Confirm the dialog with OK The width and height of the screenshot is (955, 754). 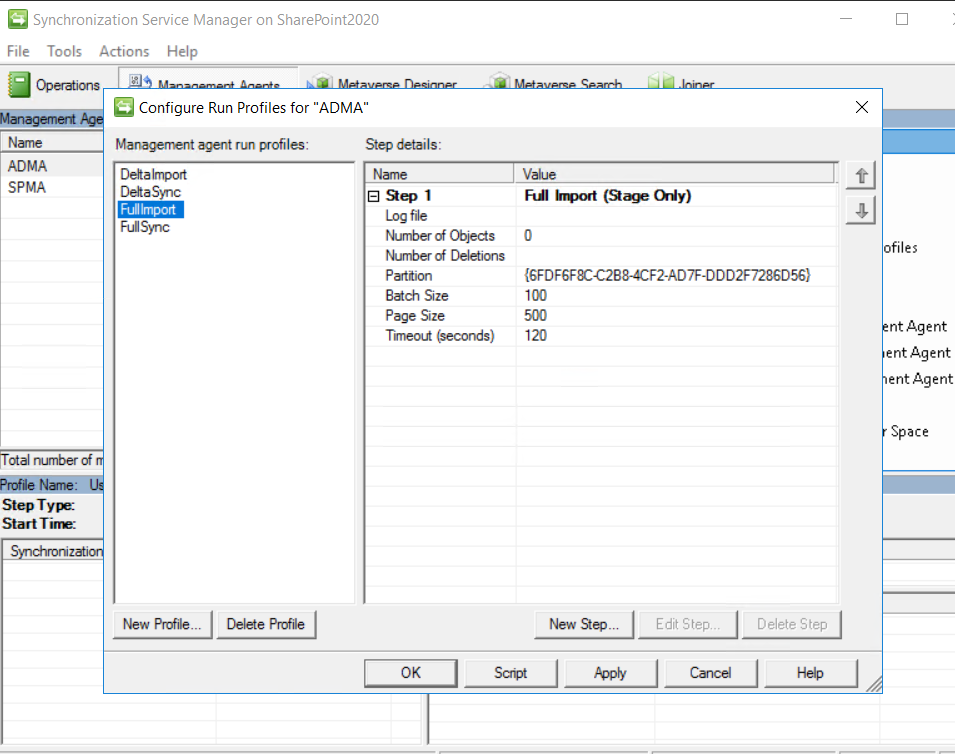411,673
